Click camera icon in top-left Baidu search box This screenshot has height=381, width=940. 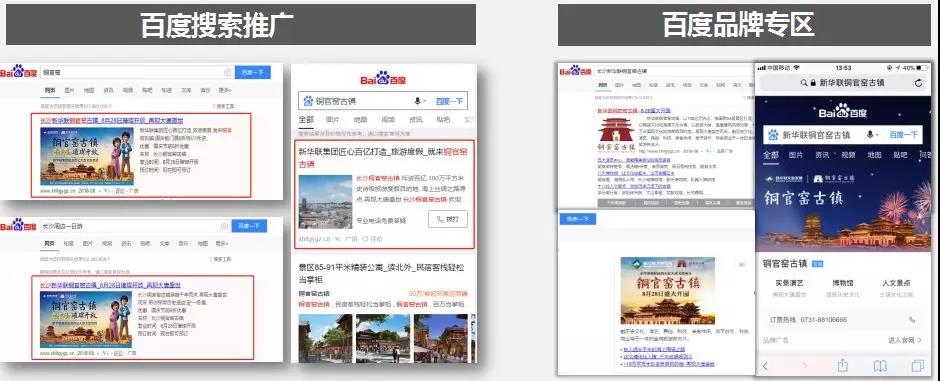(x=227, y=72)
